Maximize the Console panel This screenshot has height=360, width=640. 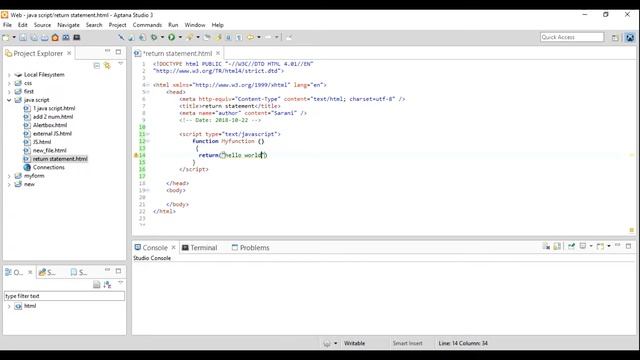(629, 246)
